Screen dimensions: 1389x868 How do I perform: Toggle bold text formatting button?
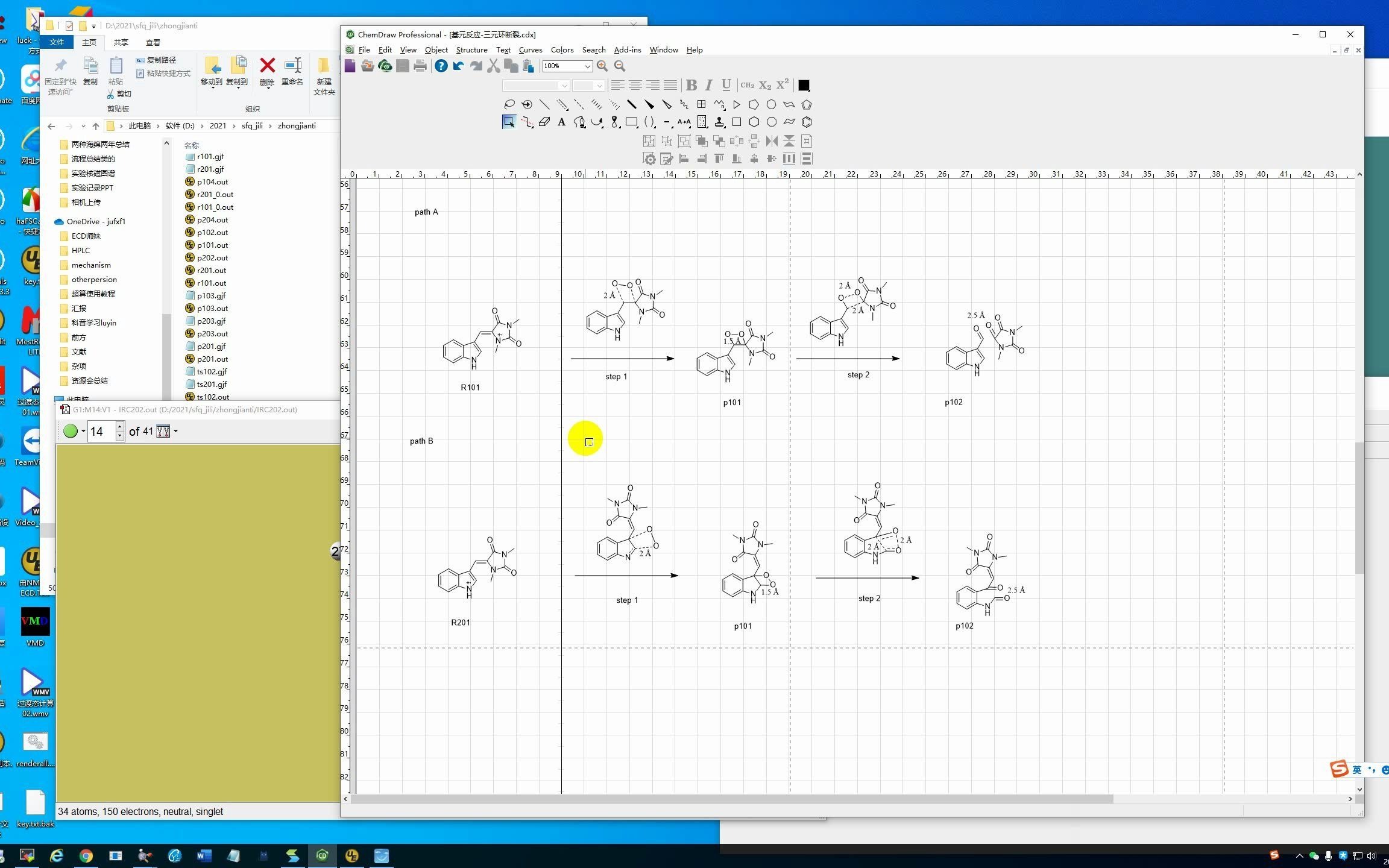pyautogui.click(x=693, y=84)
